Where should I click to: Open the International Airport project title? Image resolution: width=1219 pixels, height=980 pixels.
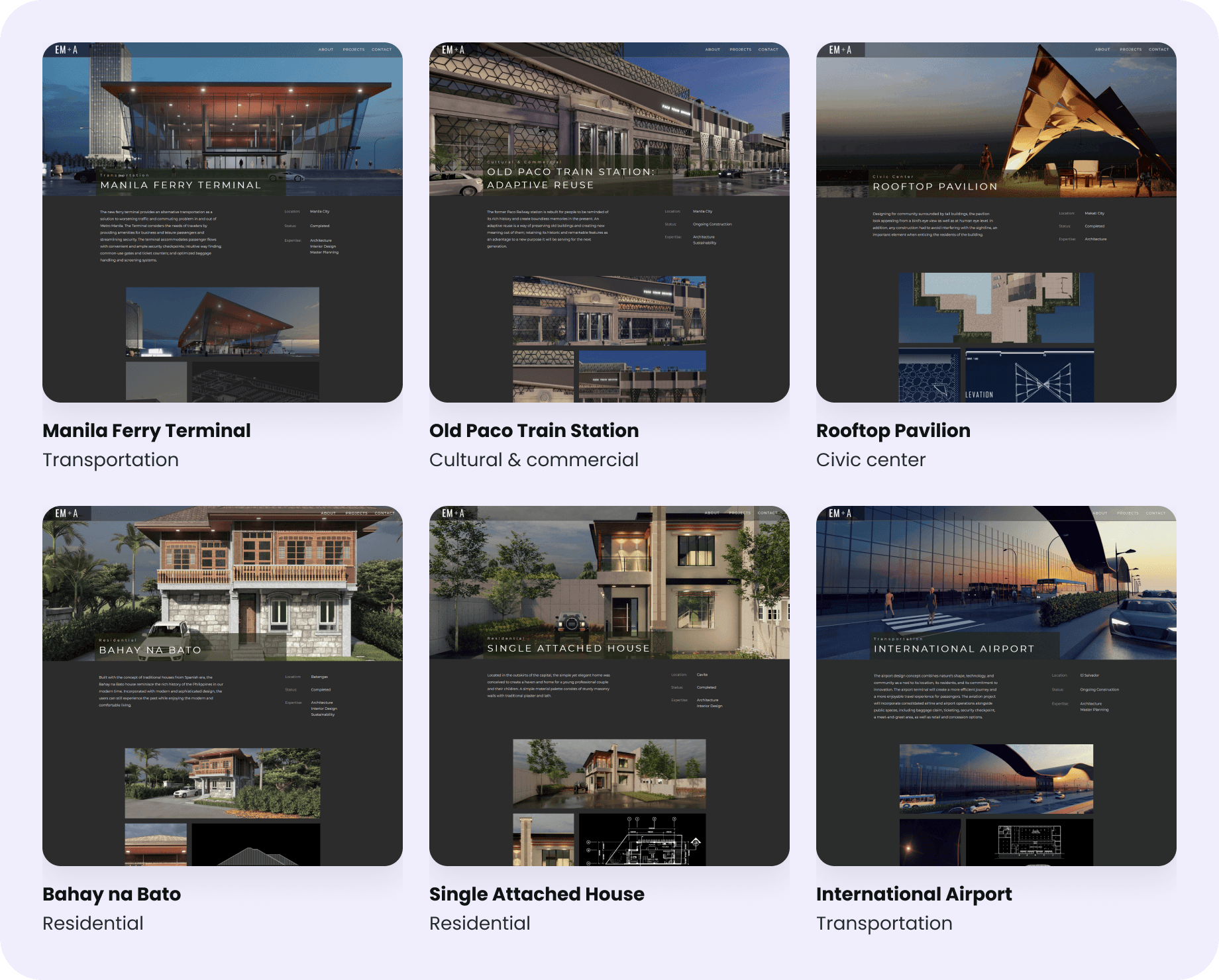pyautogui.click(x=914, y=894)
